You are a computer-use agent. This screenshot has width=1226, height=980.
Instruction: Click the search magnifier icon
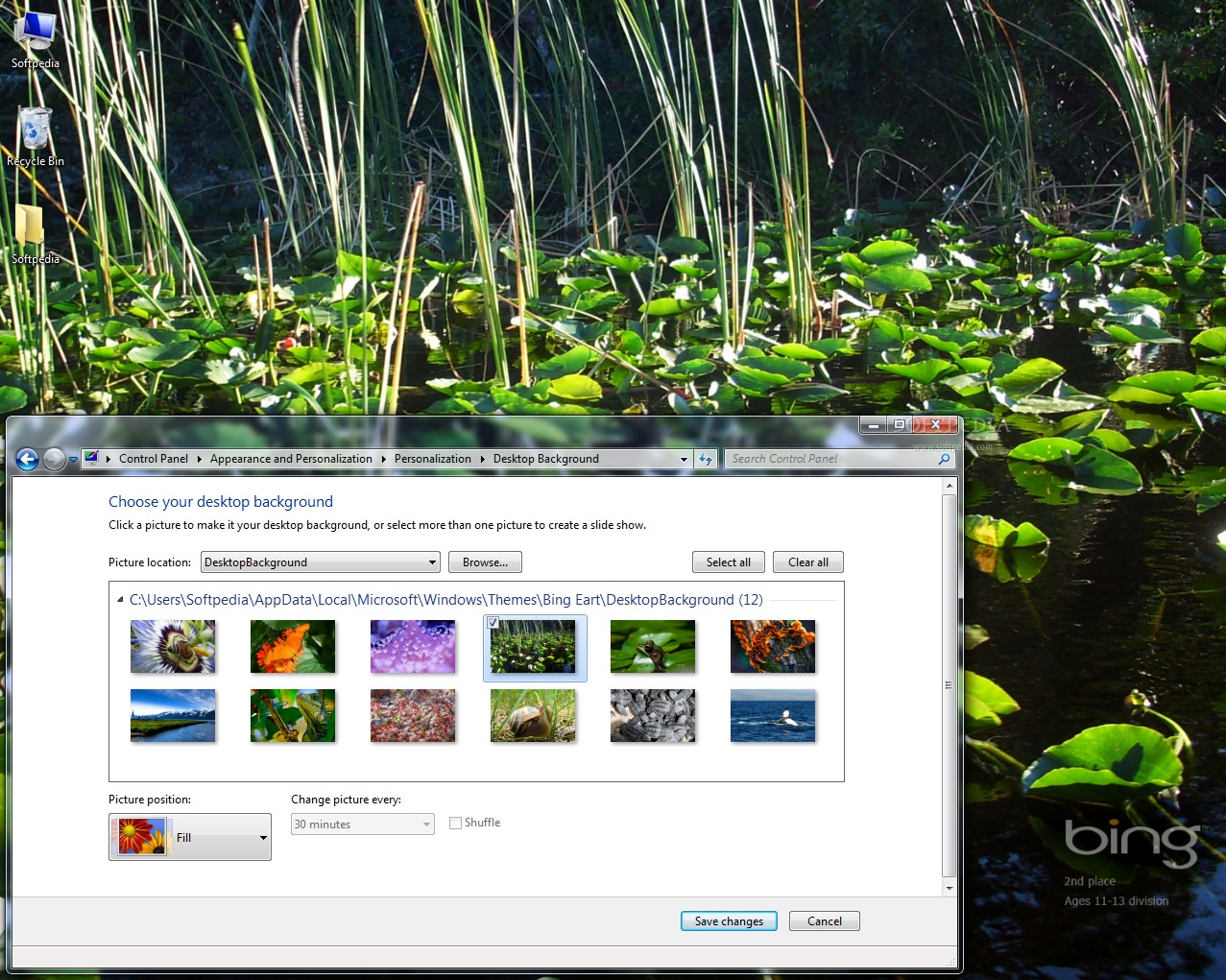click(944, 459)
